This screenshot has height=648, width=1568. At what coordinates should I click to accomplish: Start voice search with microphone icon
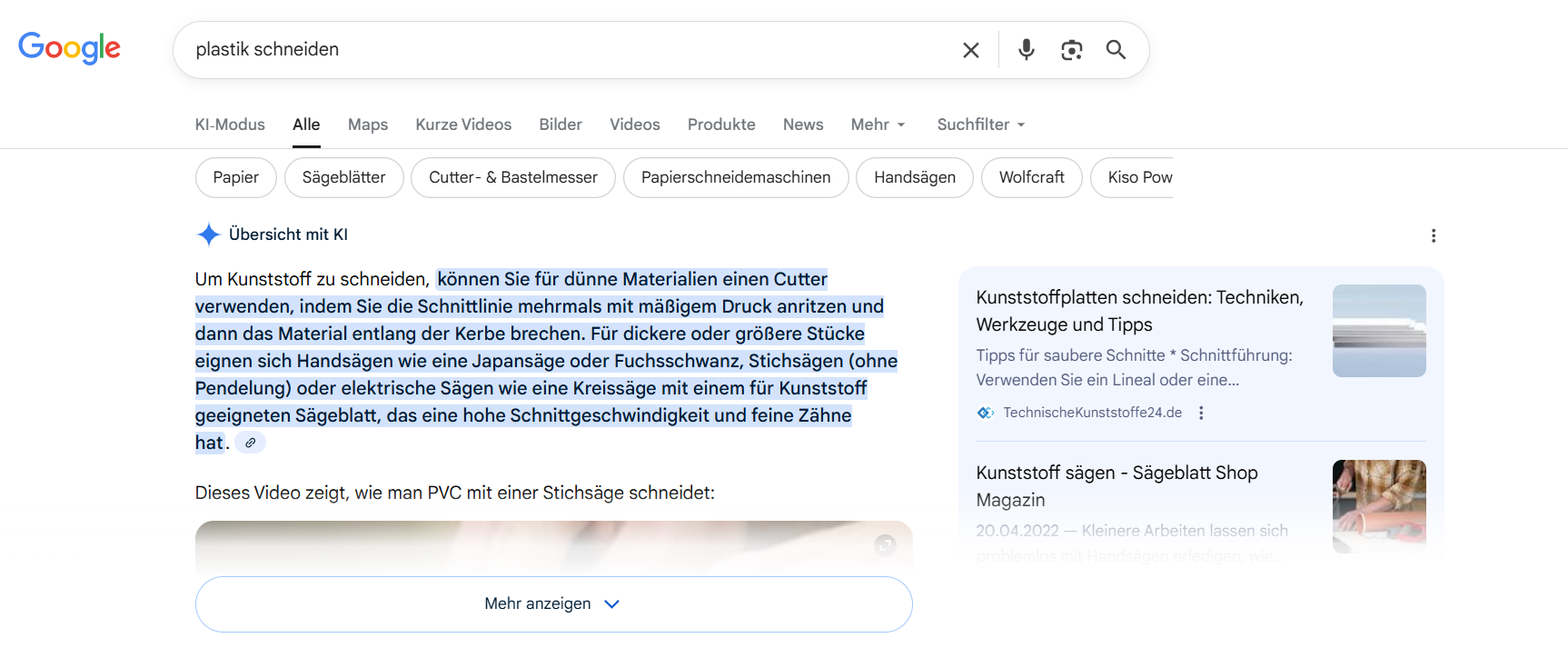(1026, 50)
